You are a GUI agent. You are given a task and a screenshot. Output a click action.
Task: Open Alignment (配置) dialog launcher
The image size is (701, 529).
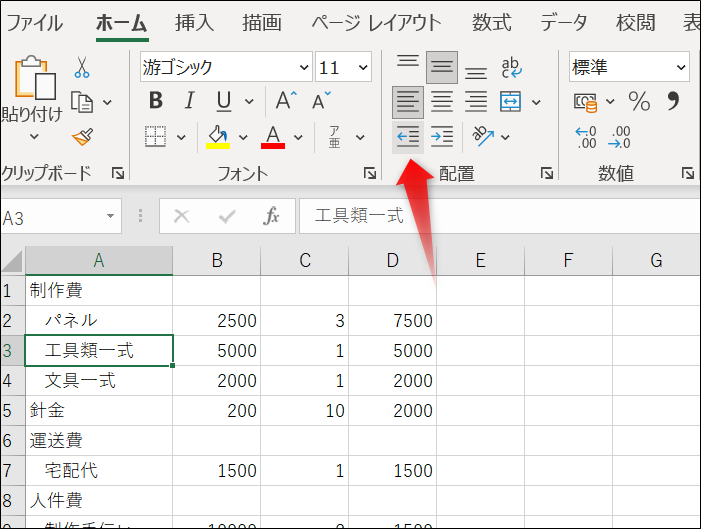tap(546, 173)
